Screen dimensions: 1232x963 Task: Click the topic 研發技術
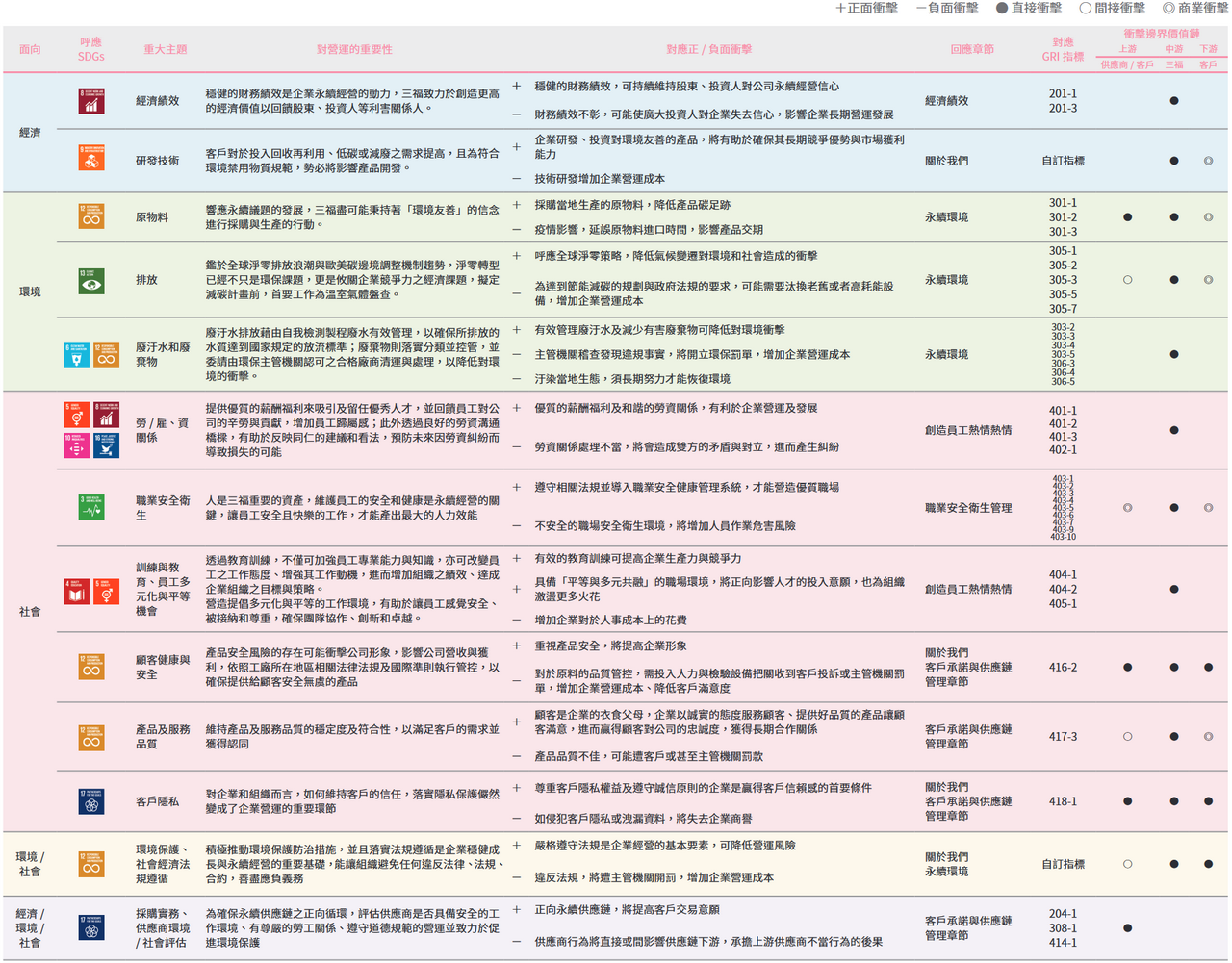pos(157,161)
